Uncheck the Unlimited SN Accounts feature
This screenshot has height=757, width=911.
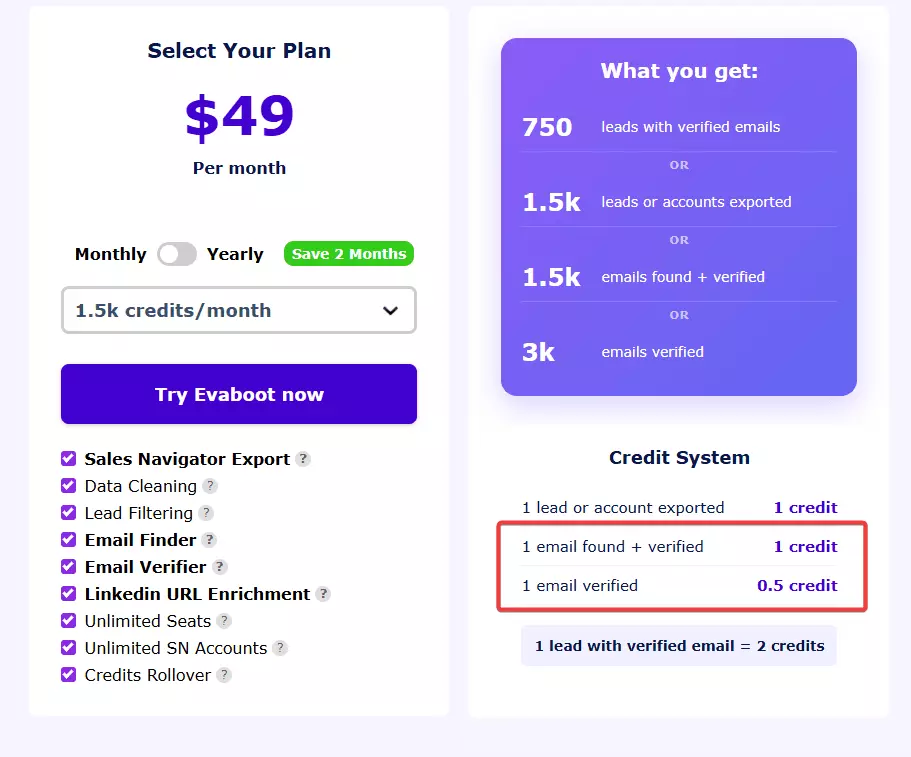coord(68,648)
